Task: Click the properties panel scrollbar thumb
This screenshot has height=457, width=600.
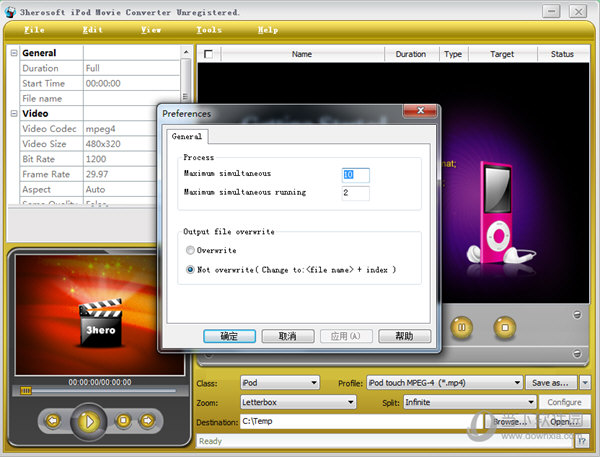Action: pyautogui.click(x=186, y=80)
